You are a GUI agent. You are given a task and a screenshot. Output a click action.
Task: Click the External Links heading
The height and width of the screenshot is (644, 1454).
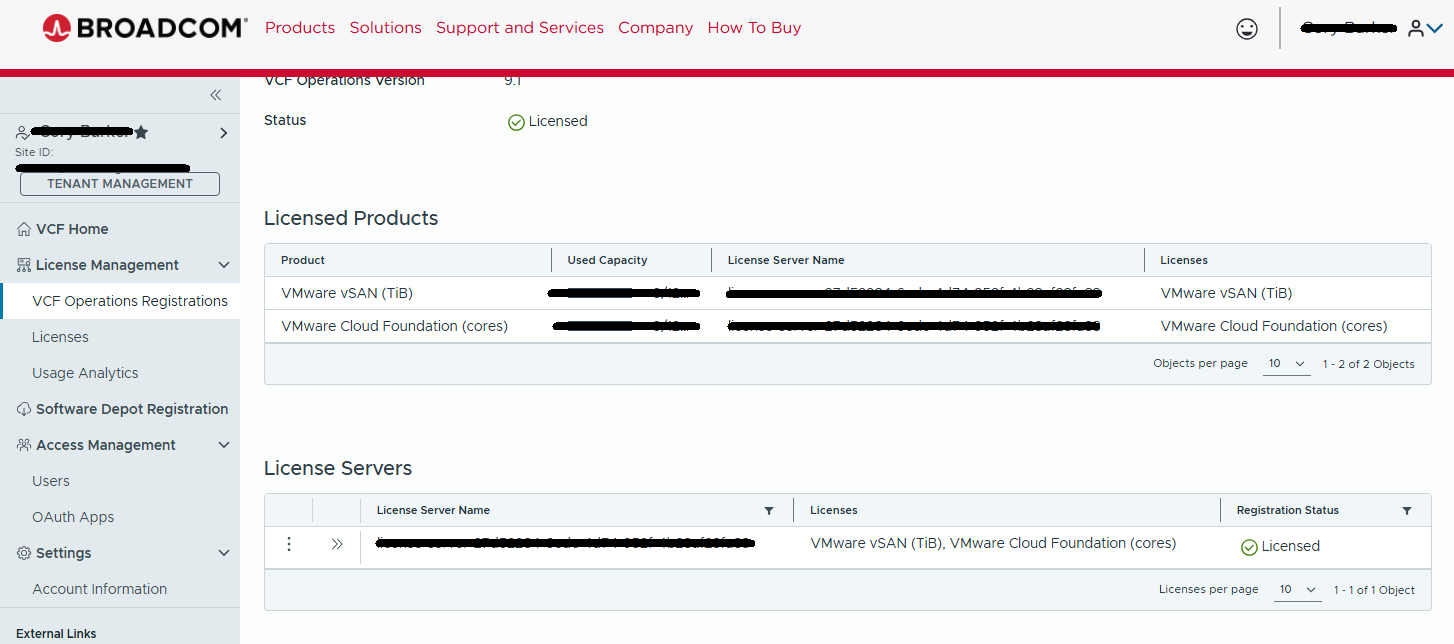(56, 633)
